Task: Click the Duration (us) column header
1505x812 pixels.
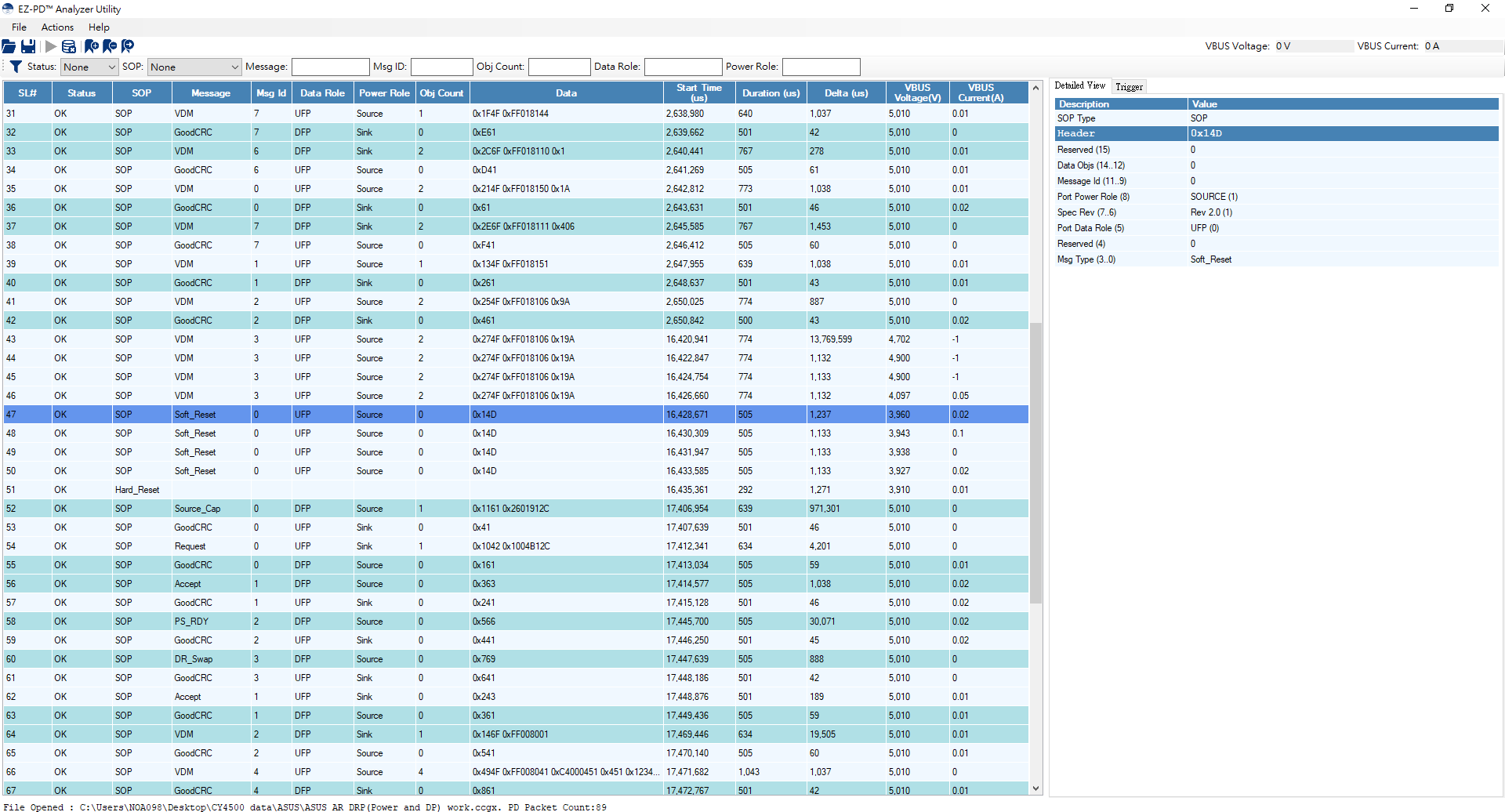Action: pos(771,92)
